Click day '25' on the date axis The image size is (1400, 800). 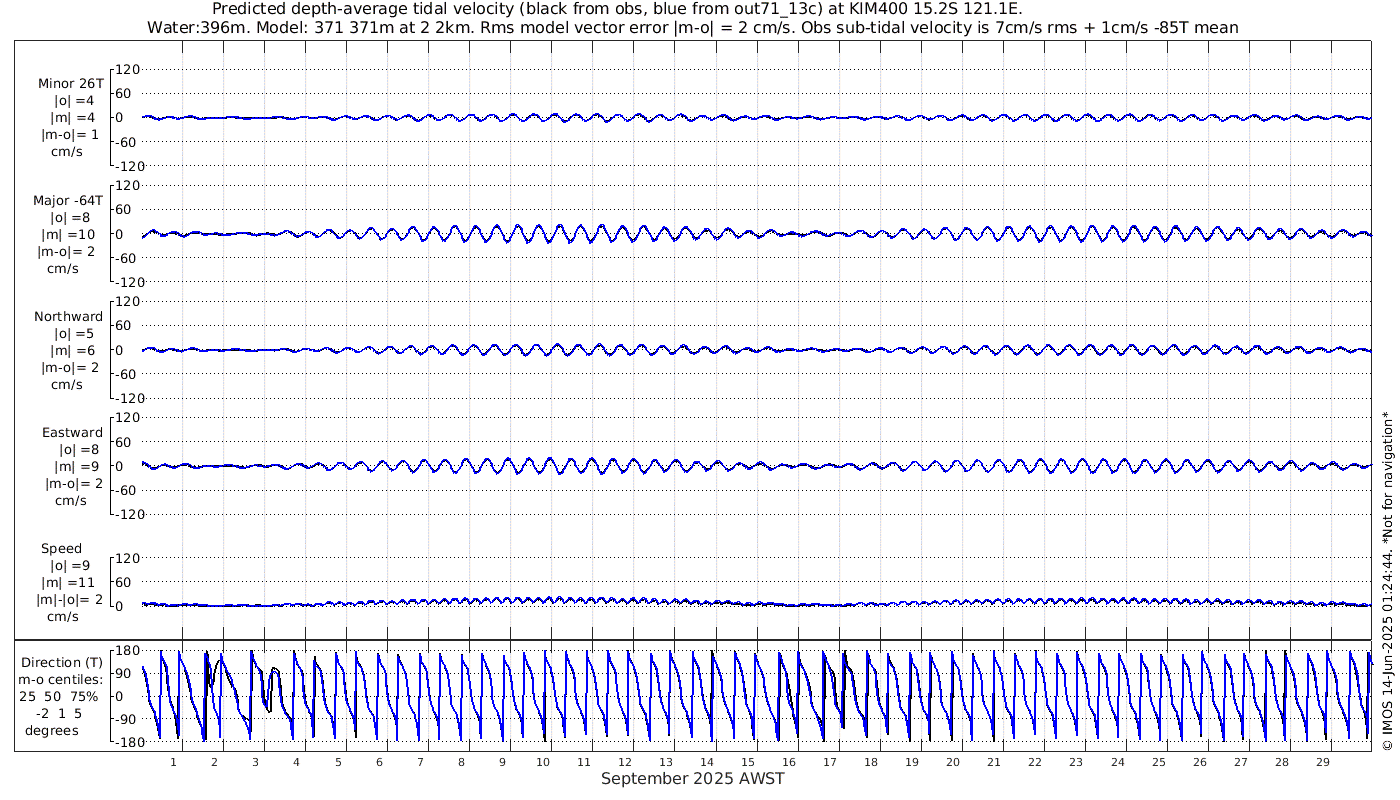1158,762
